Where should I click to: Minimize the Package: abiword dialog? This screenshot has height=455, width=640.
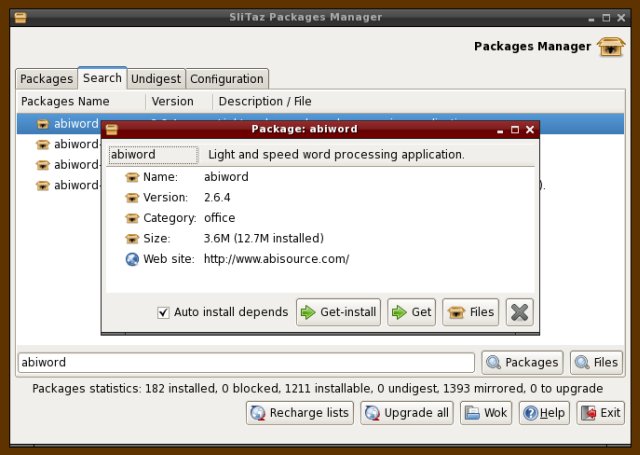pyautogui.click(x=500, y=131)
